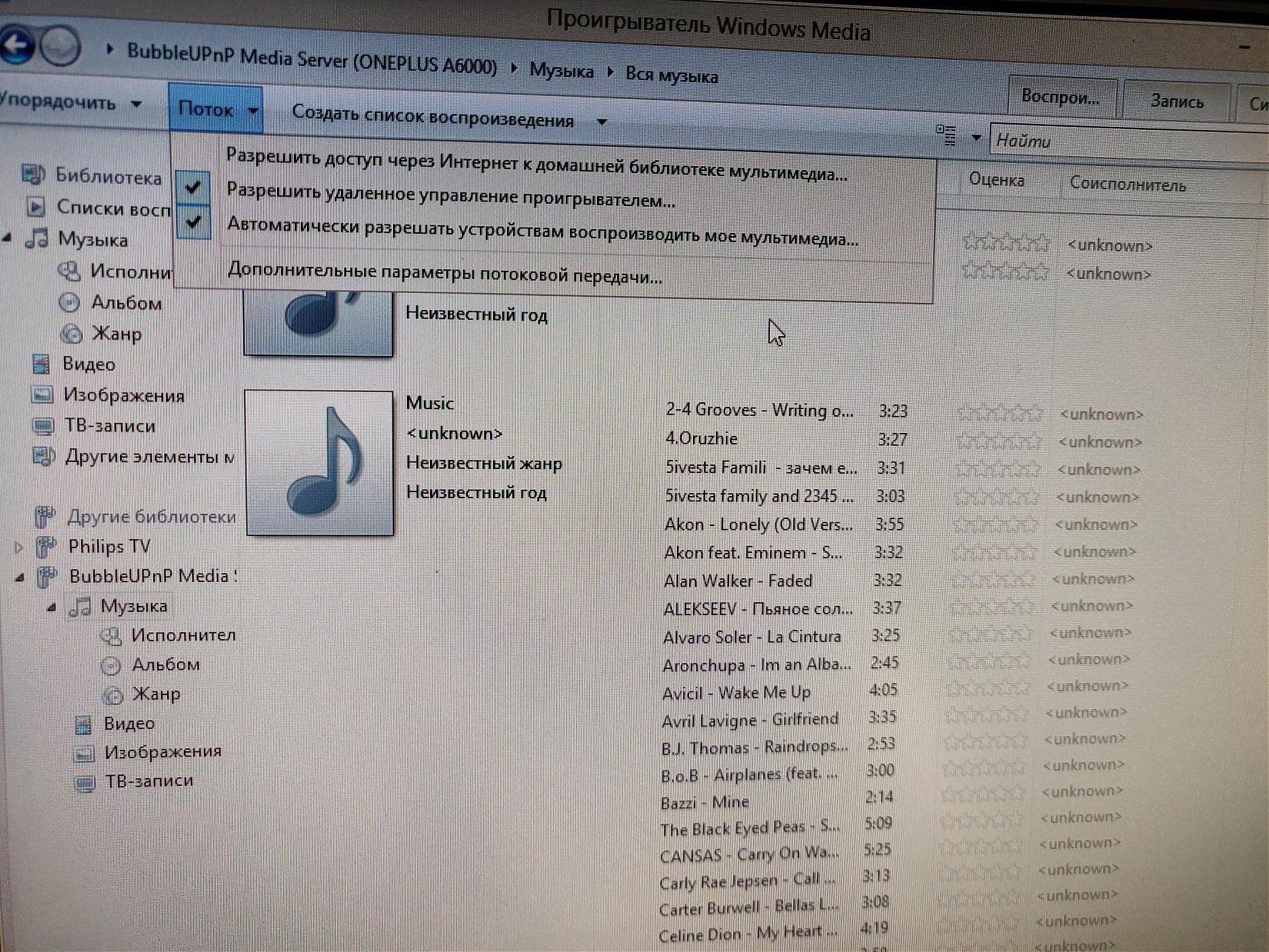Go back with the round Back arrow
Viewport: 1269px width, 952px height.
pos(15,44)
